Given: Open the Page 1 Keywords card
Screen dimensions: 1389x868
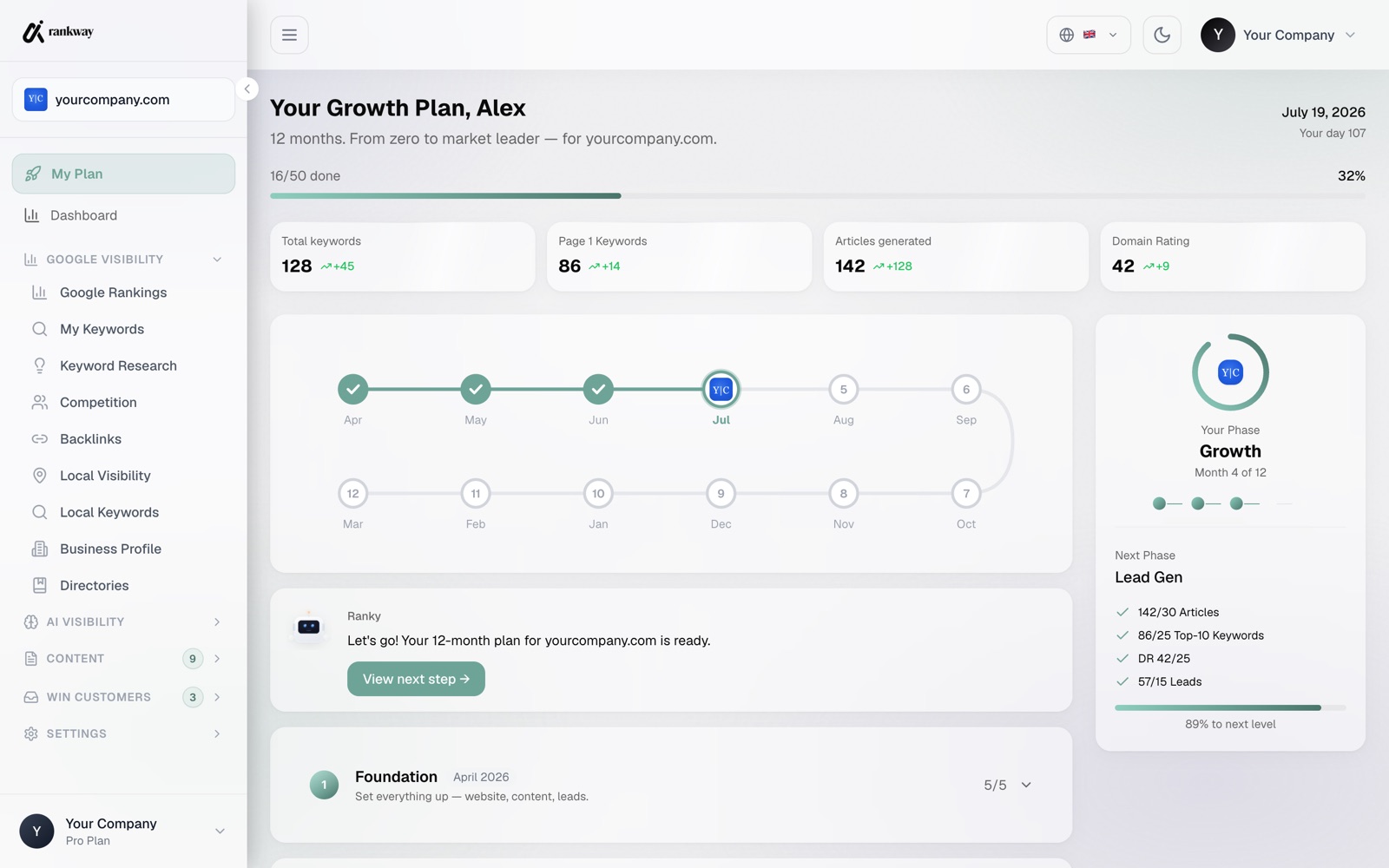Looking at the screenshot, I should 680,256.
